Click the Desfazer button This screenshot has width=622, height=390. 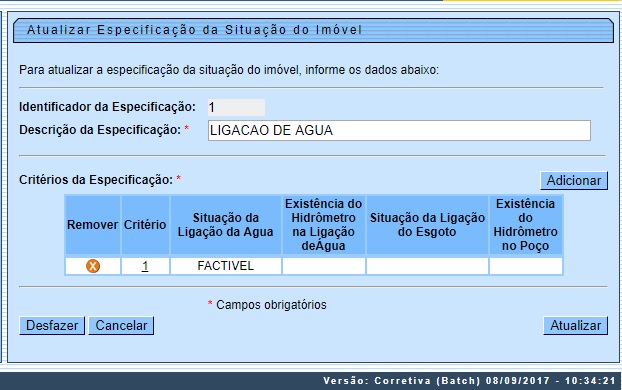point(52,325)
